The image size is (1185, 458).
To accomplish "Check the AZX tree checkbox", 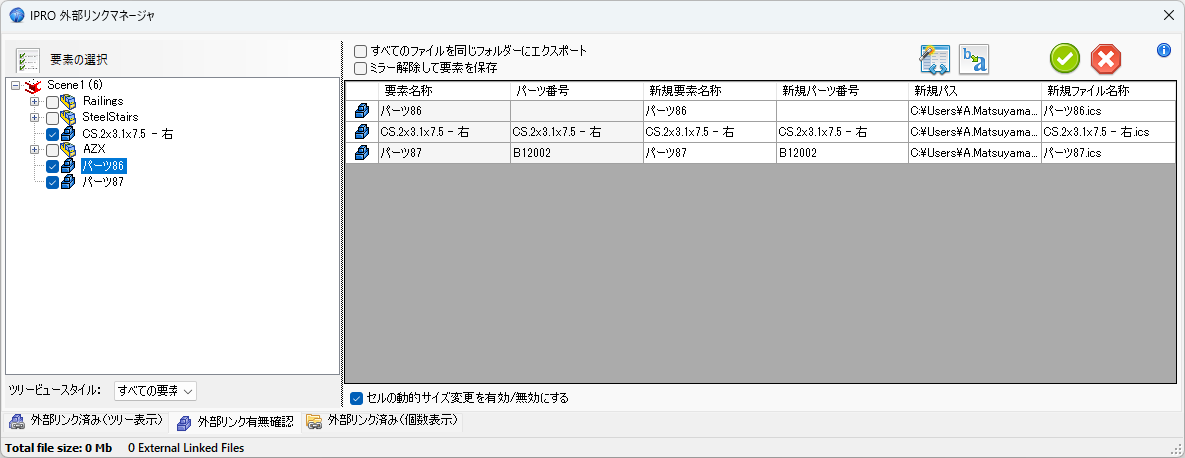I will [52, 150].
